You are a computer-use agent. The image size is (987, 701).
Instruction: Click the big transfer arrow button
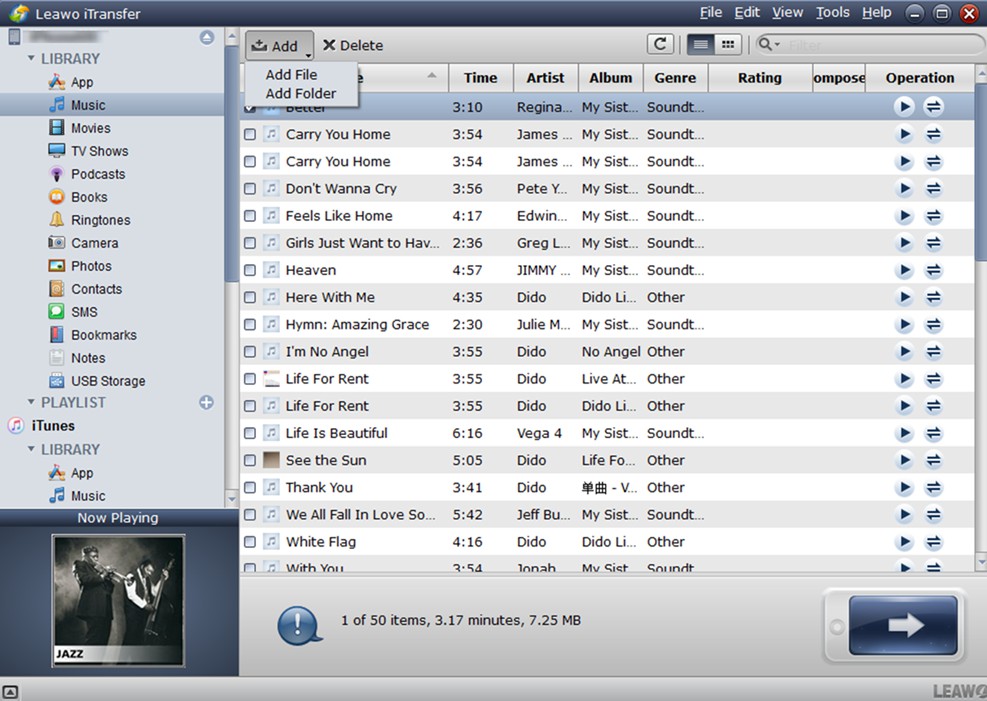coord(903,625)
